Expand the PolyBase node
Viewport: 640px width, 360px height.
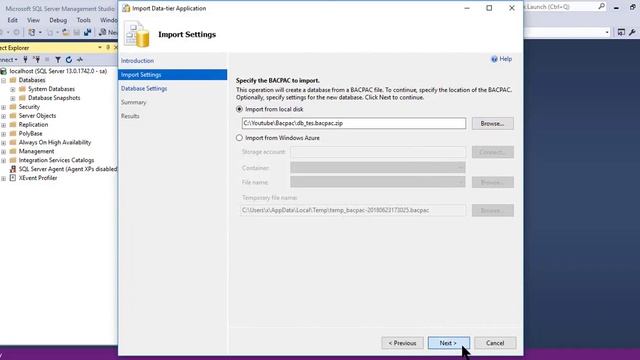4,134
